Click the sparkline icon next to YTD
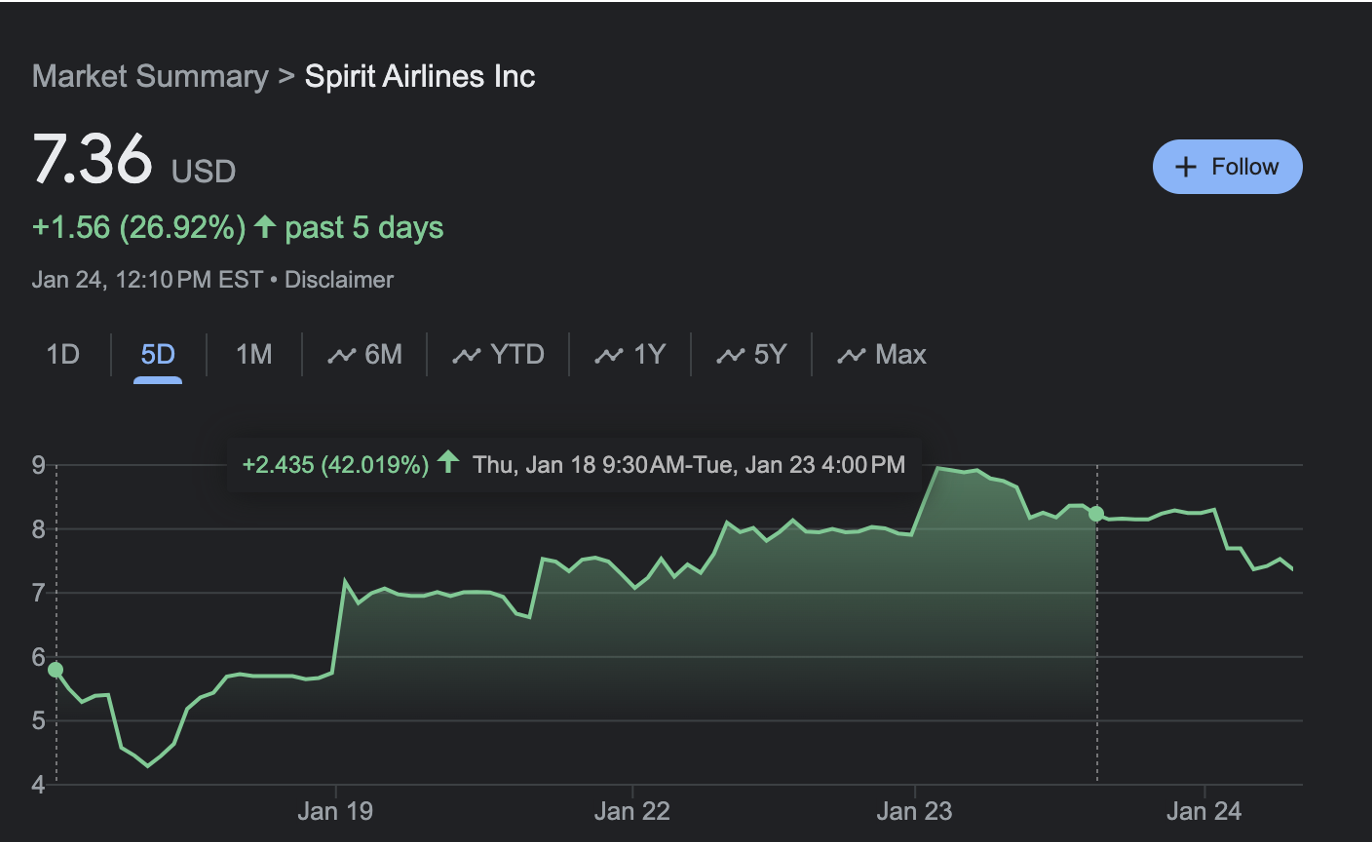The height and width of the screenshot is (842, 1372). [x=467, y=355]
